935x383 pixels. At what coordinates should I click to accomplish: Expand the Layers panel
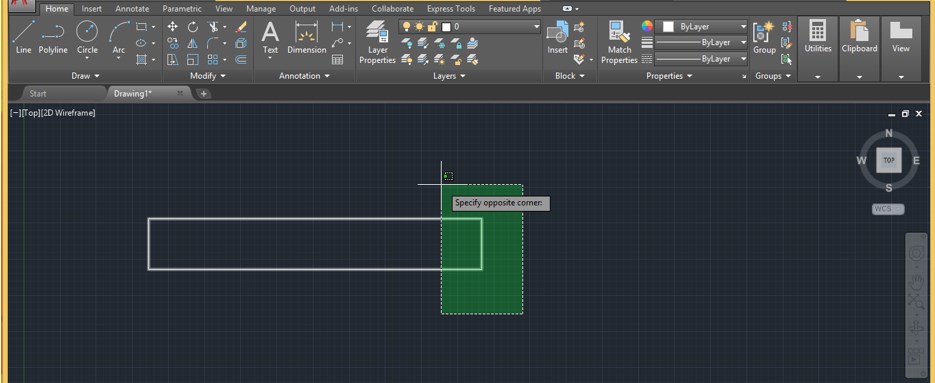click(449, 76)
